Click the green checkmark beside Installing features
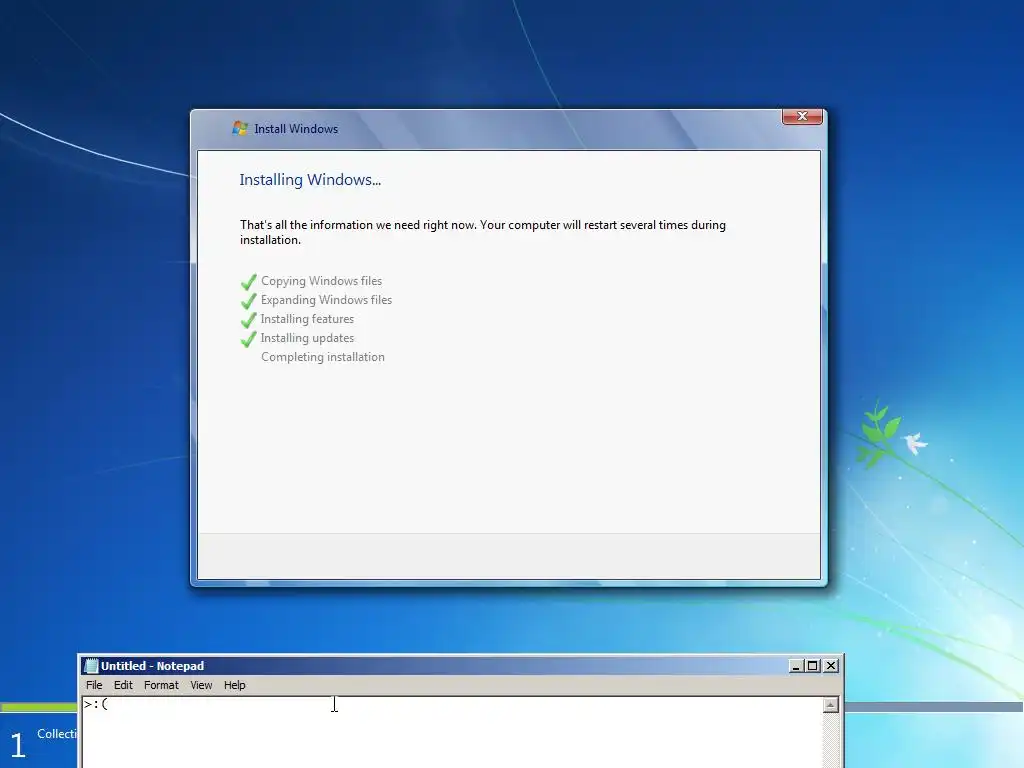Viewport: 1024px width, 768px height. pos(248,320)
